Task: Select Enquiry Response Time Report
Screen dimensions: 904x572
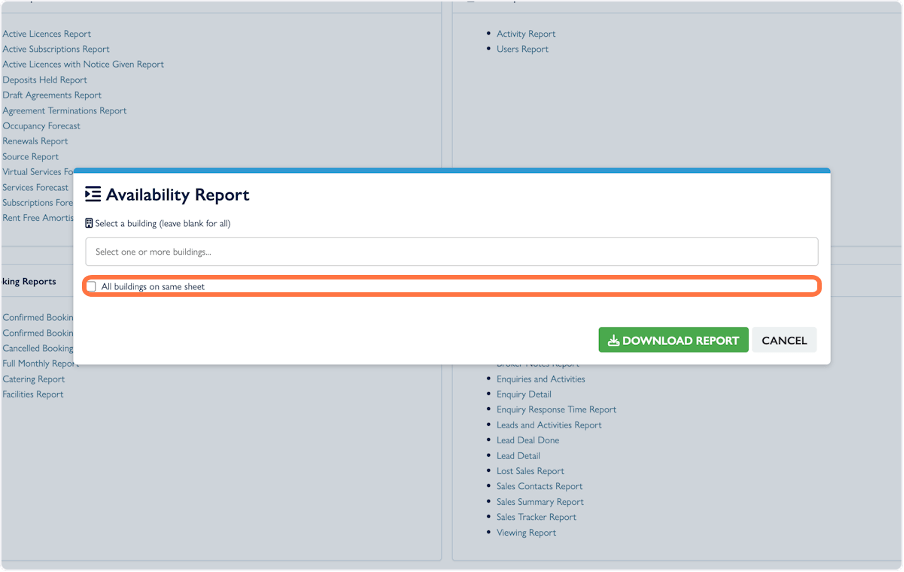Action: (x=556, y=409)
